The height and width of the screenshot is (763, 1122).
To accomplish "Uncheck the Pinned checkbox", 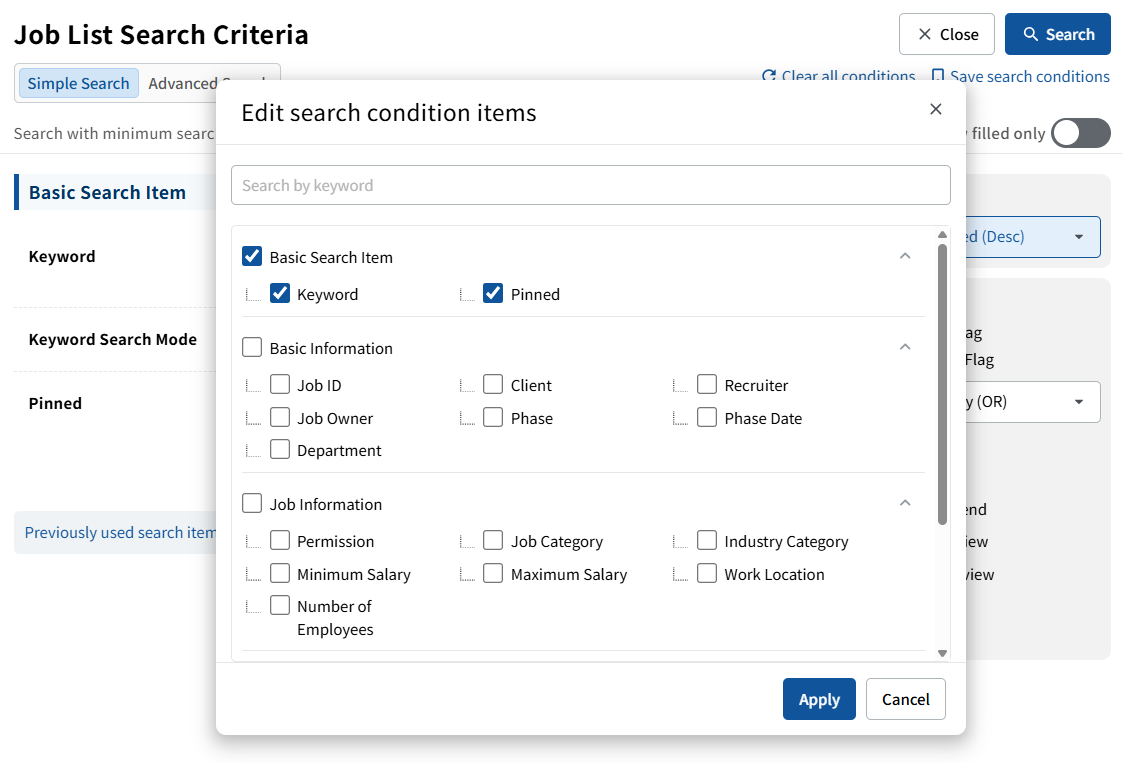I will point(493,294).
